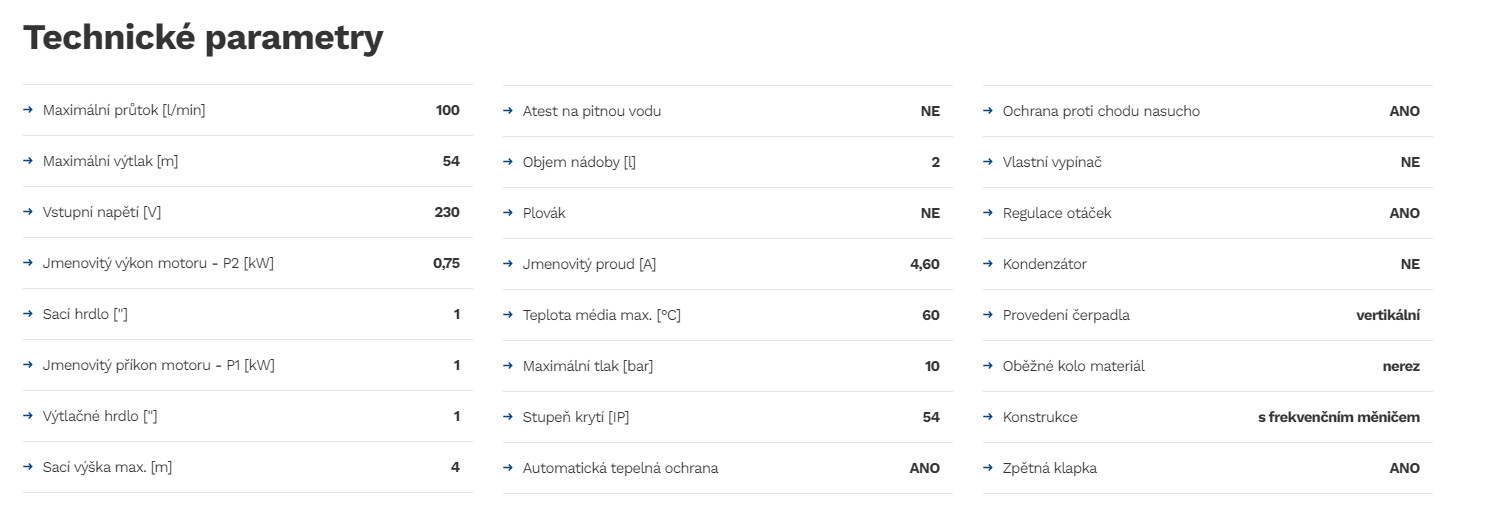Screen dimensions: 1487x518
Task: Click the arrow icon next to Plovák
Action: (508, 213)
